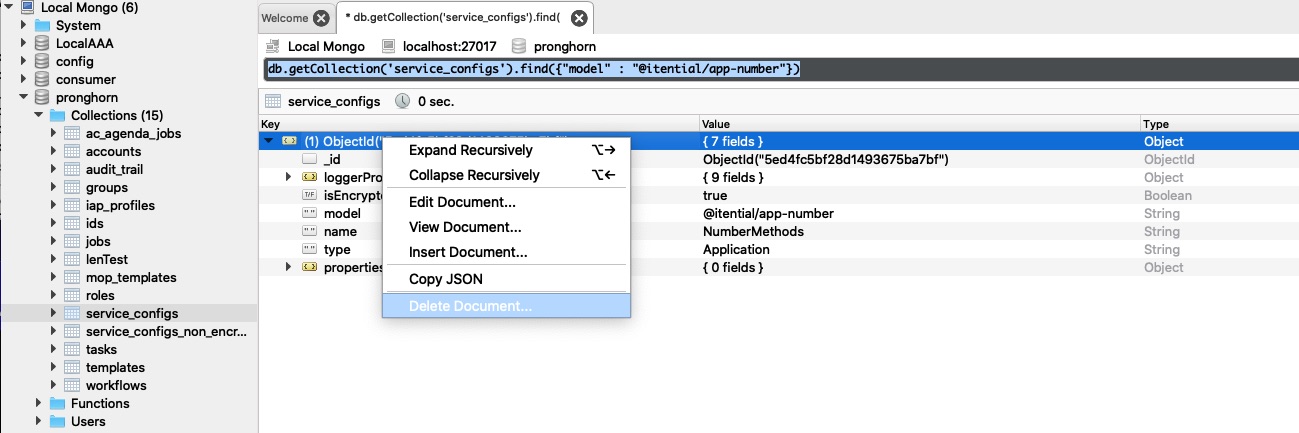Expand the loggerProps field row
This screenshot has width=1299, height=433.
click(x=289, y=177)
